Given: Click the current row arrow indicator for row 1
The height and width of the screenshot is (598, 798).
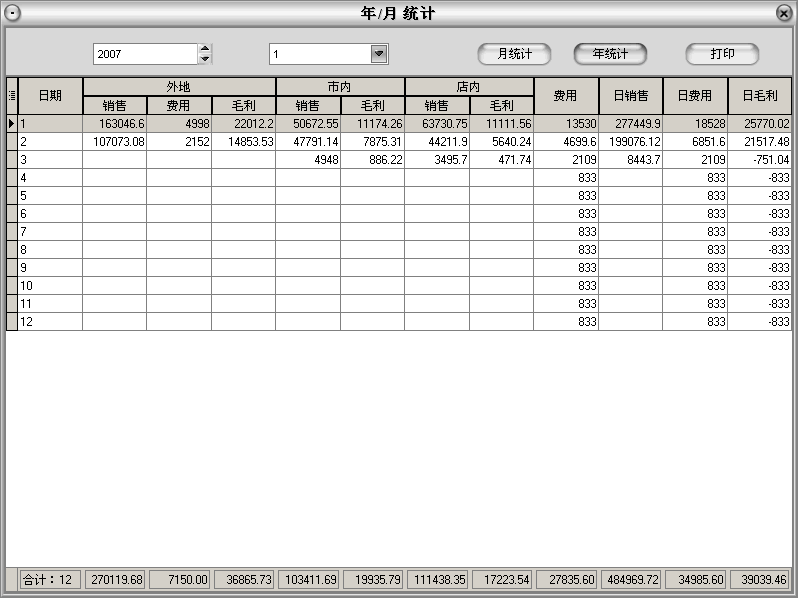Looking at the screenshot, I should [x=12, y=124].
